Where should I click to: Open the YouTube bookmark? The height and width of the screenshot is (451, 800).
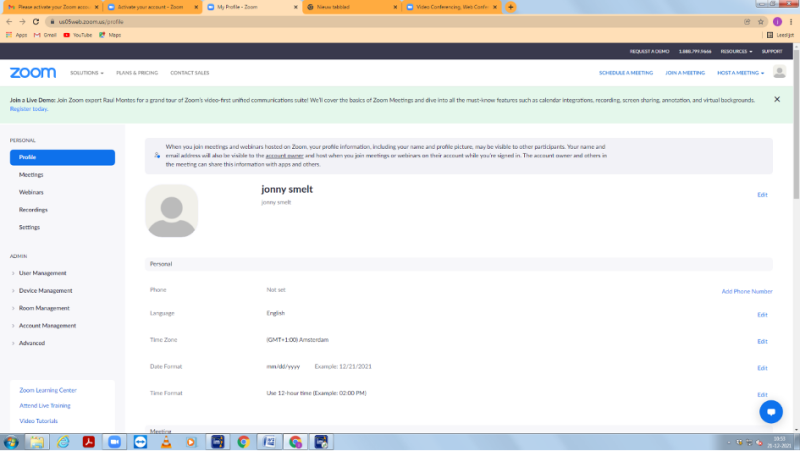pyautogui.click(x=78, y=35)
